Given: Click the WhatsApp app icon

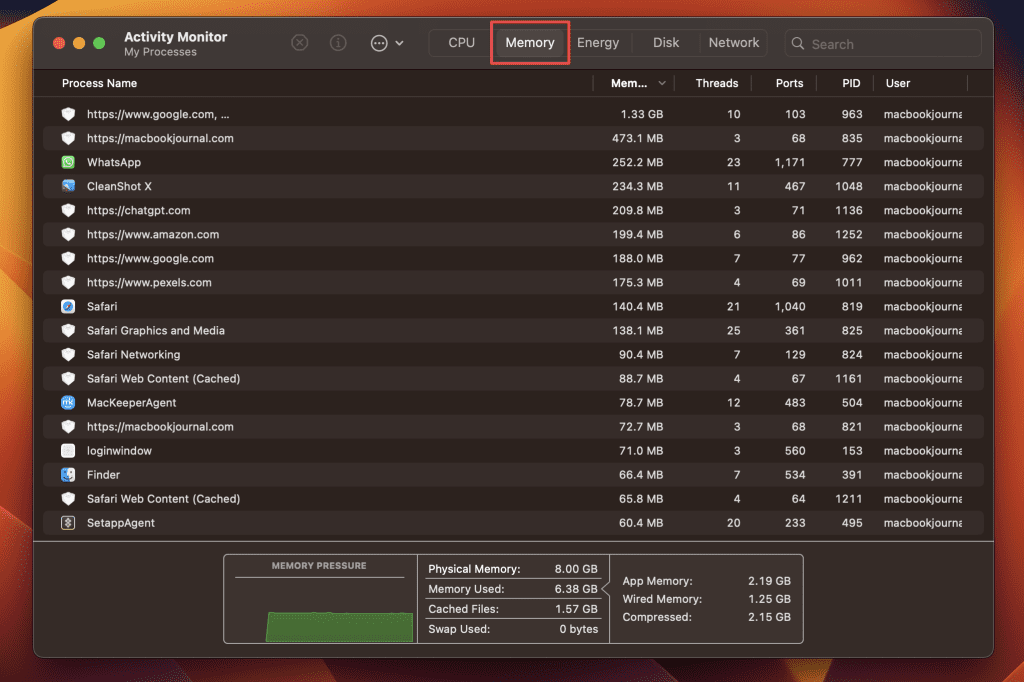Looking at the screenshot, I should (68, 162).
